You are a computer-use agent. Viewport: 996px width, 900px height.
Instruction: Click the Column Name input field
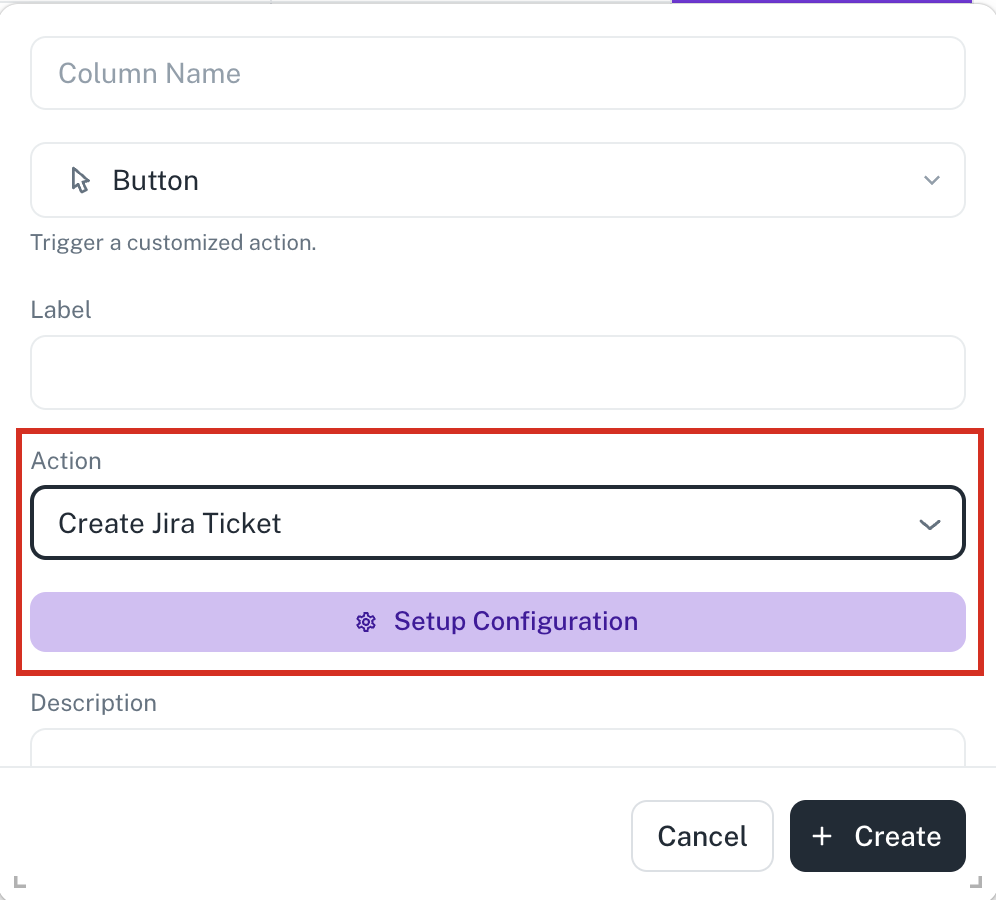tap(498, 73)
